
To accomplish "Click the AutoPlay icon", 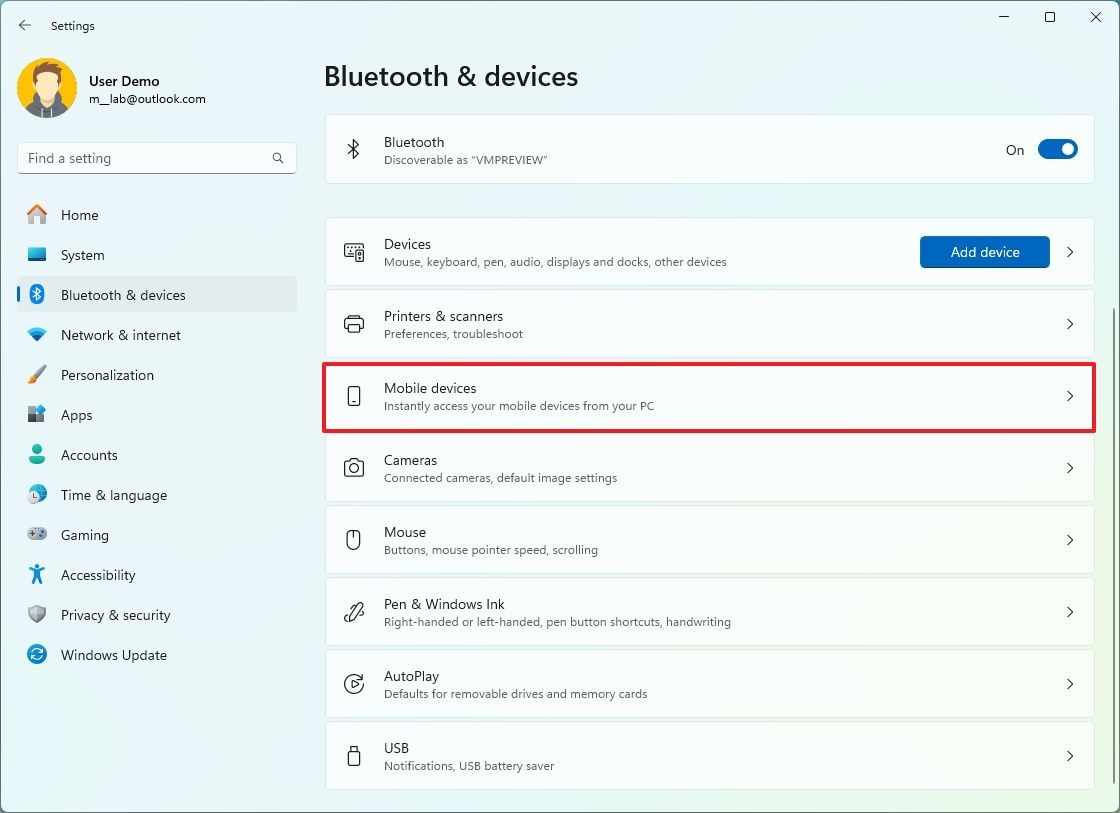I will (354, 684).
